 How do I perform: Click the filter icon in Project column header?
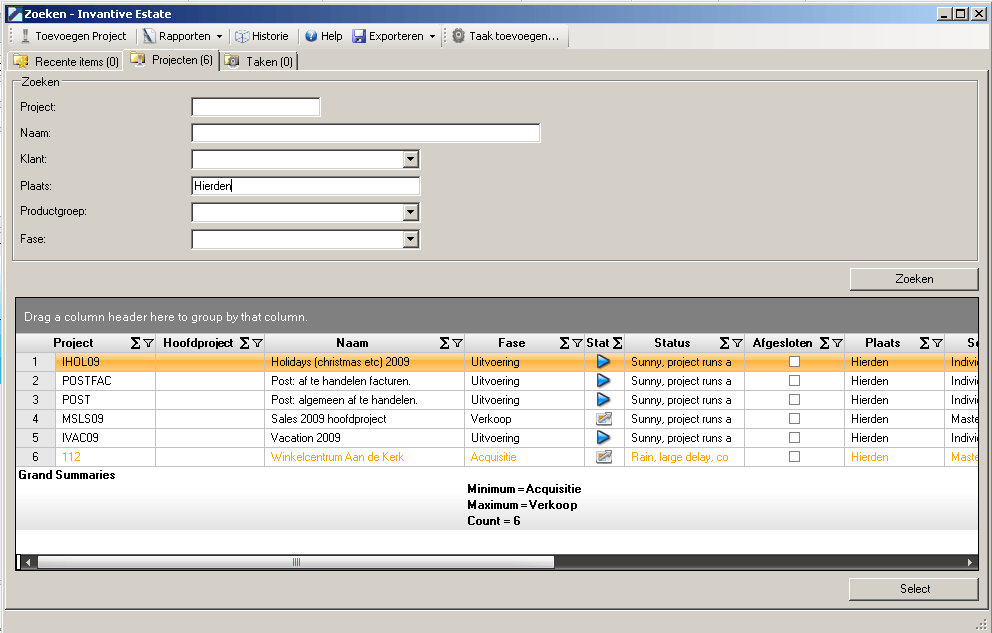(x=149, y=343)
